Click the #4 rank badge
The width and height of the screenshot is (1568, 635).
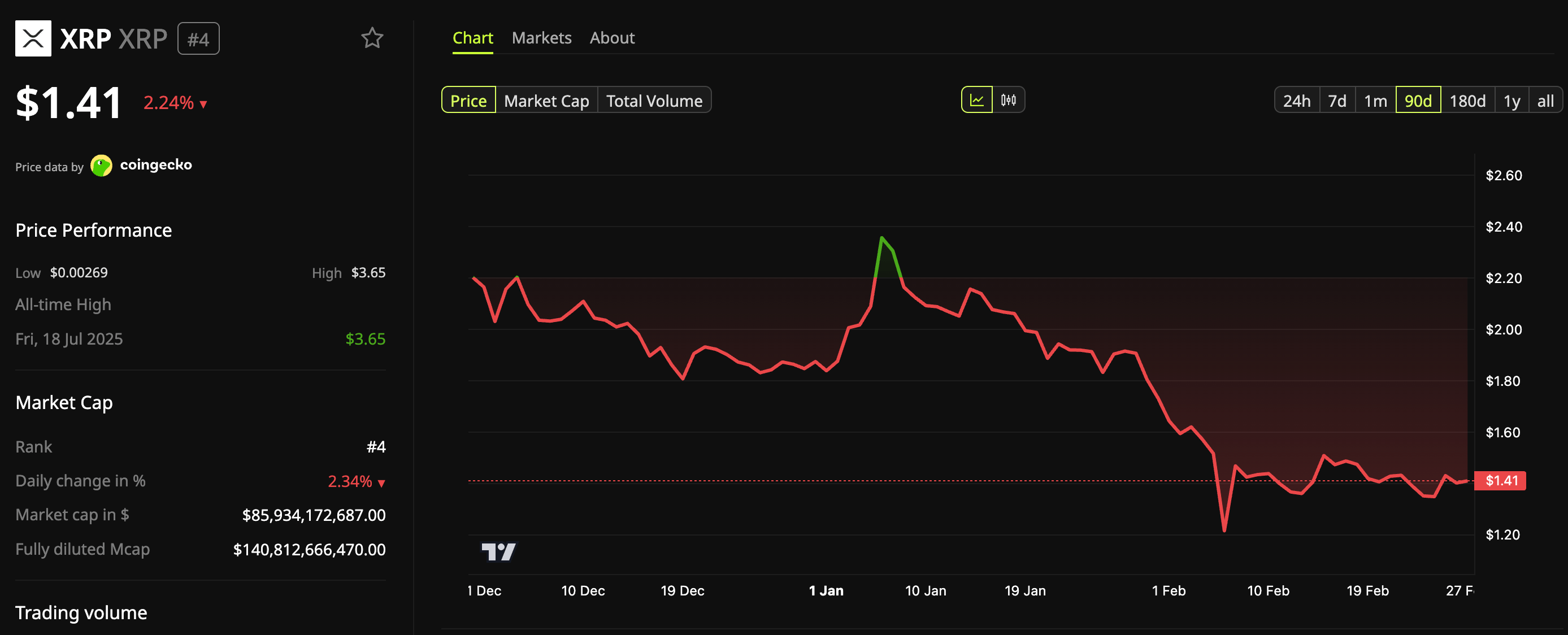[x=198, y=38]
